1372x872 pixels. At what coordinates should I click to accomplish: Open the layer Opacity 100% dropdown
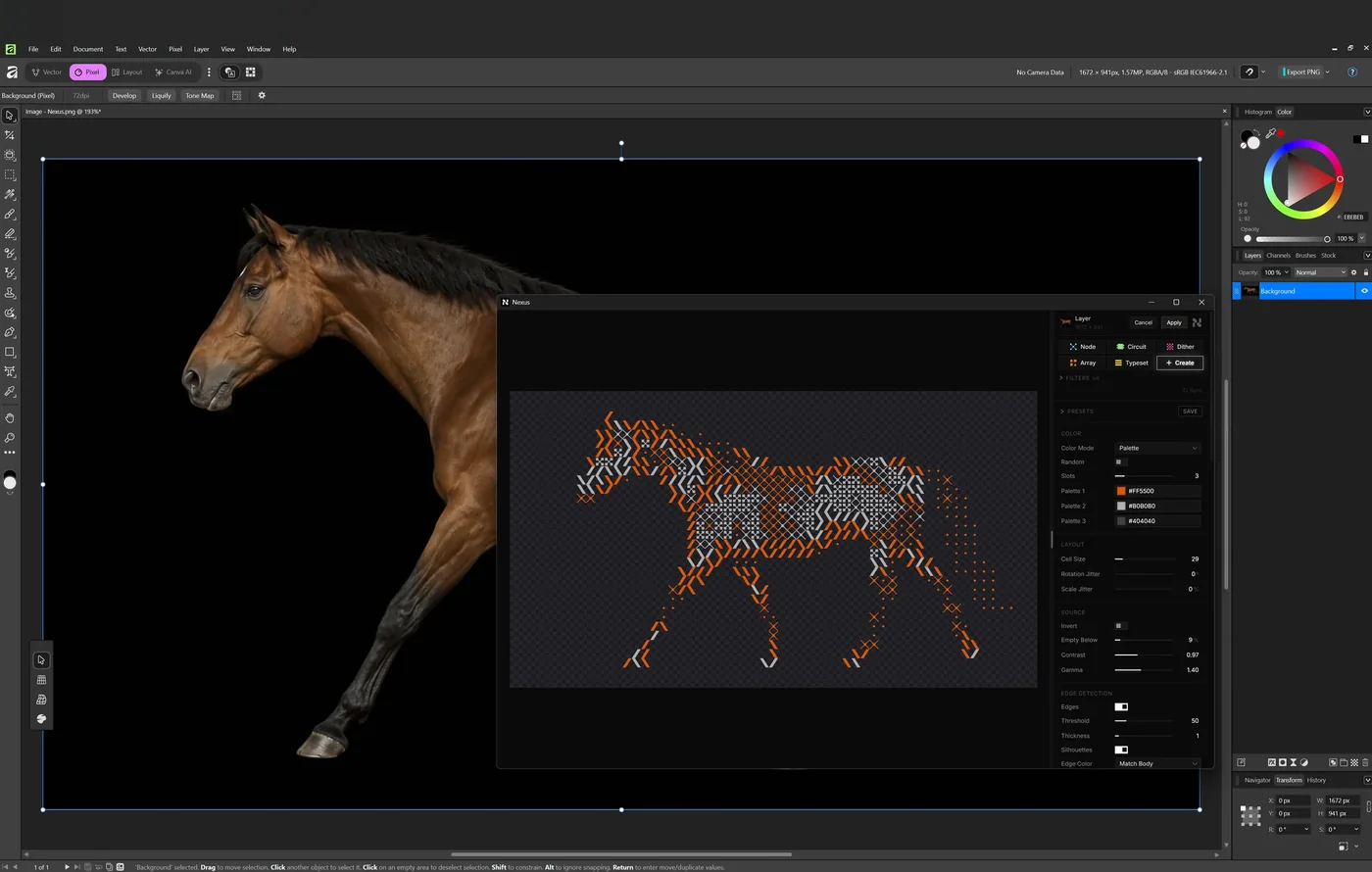click(1276, 272)
